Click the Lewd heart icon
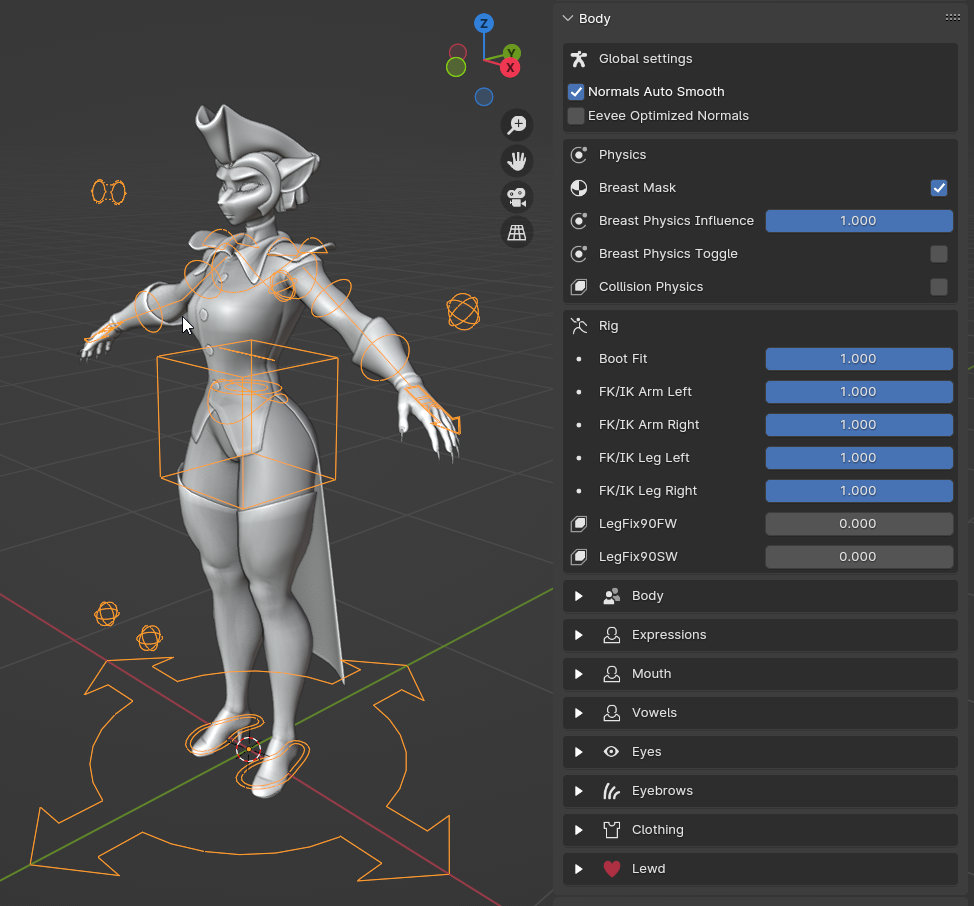The image size is (974, 906). pyautogui.click(x=612, y=869)
